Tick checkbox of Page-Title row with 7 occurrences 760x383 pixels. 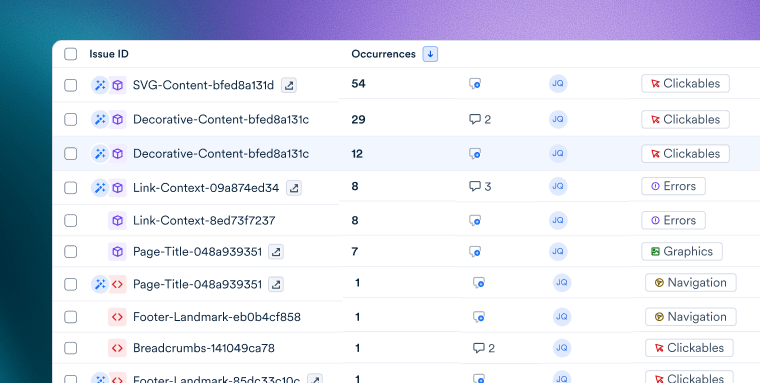click(x=71, y=252)
